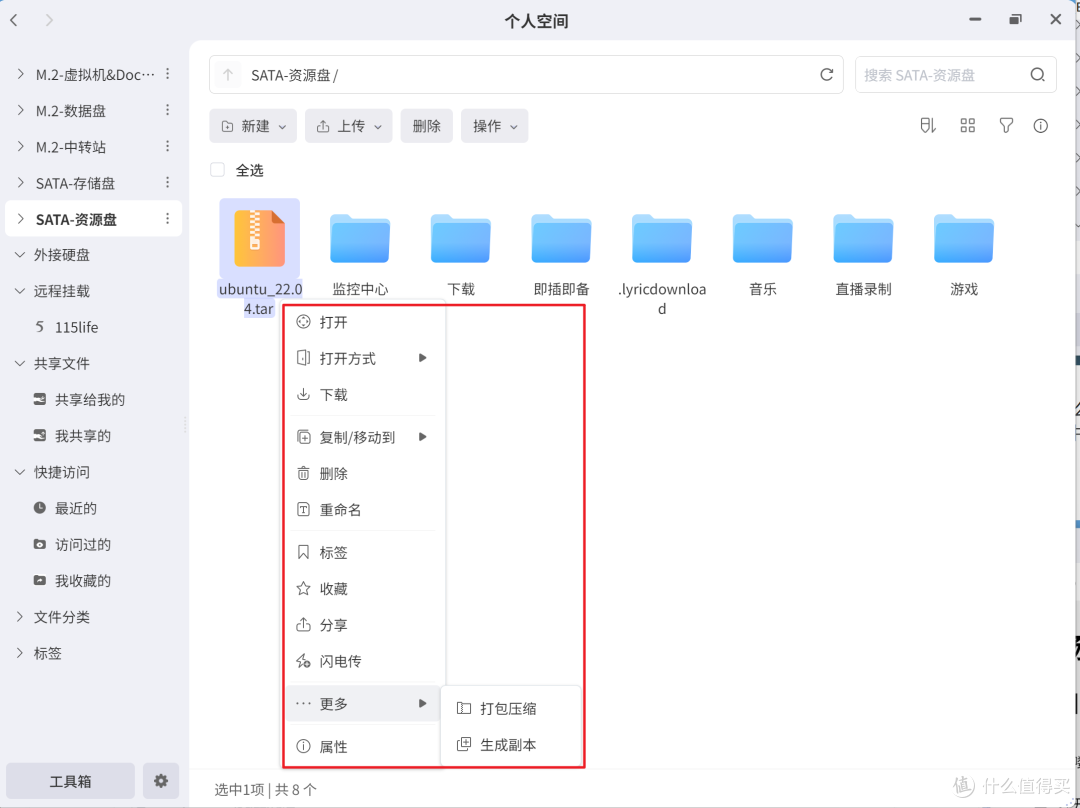The height and width of the screenshot is (808, 1080).
Task: Click the search magnifier icon
Action: (1037, 74)
